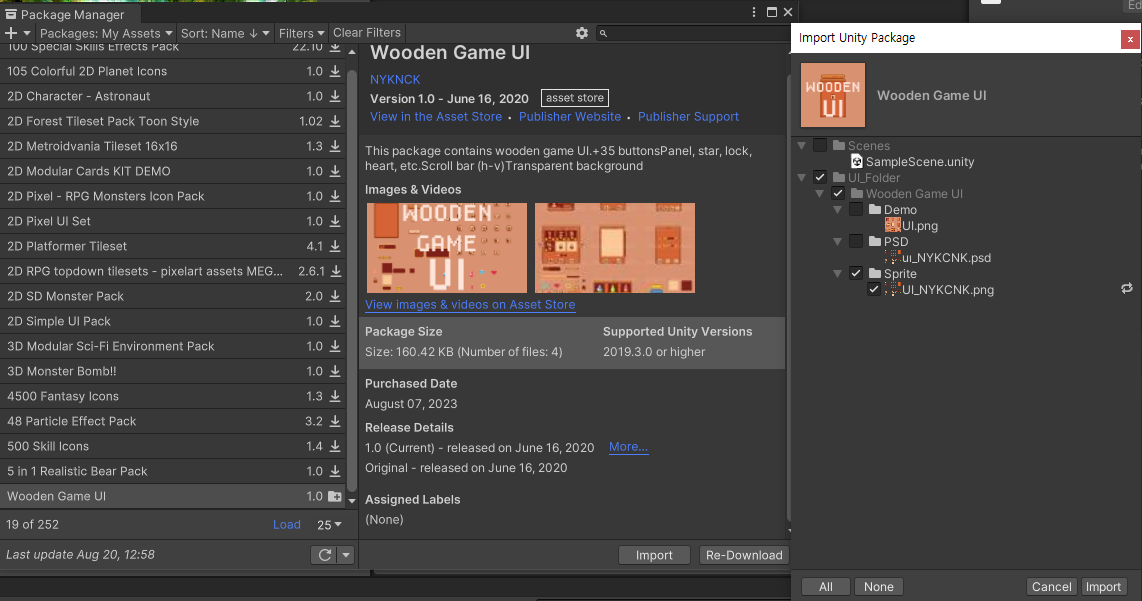Click the NYKNCK publisher link

395,79
